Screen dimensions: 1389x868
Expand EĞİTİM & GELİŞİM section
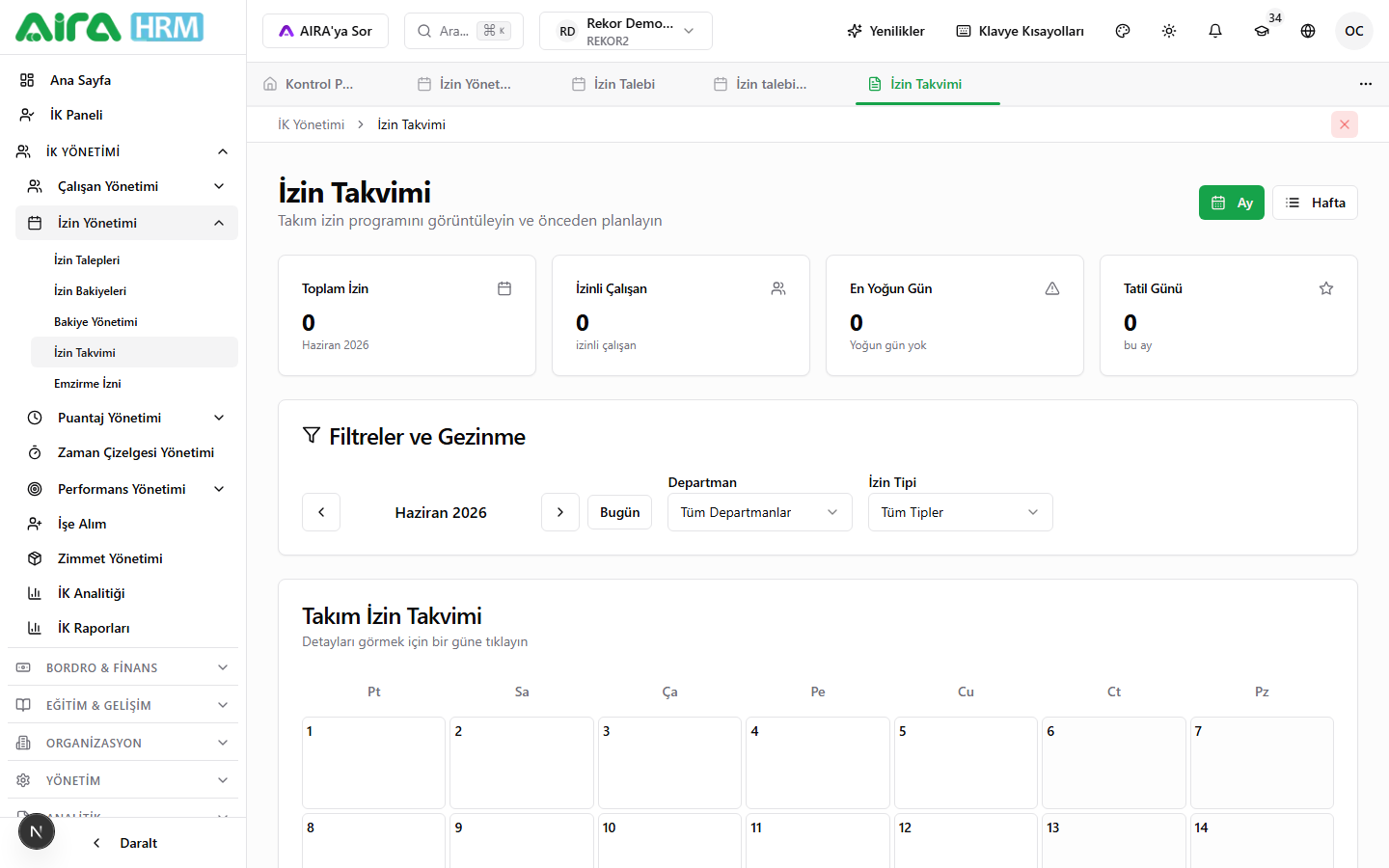(123, 705)
